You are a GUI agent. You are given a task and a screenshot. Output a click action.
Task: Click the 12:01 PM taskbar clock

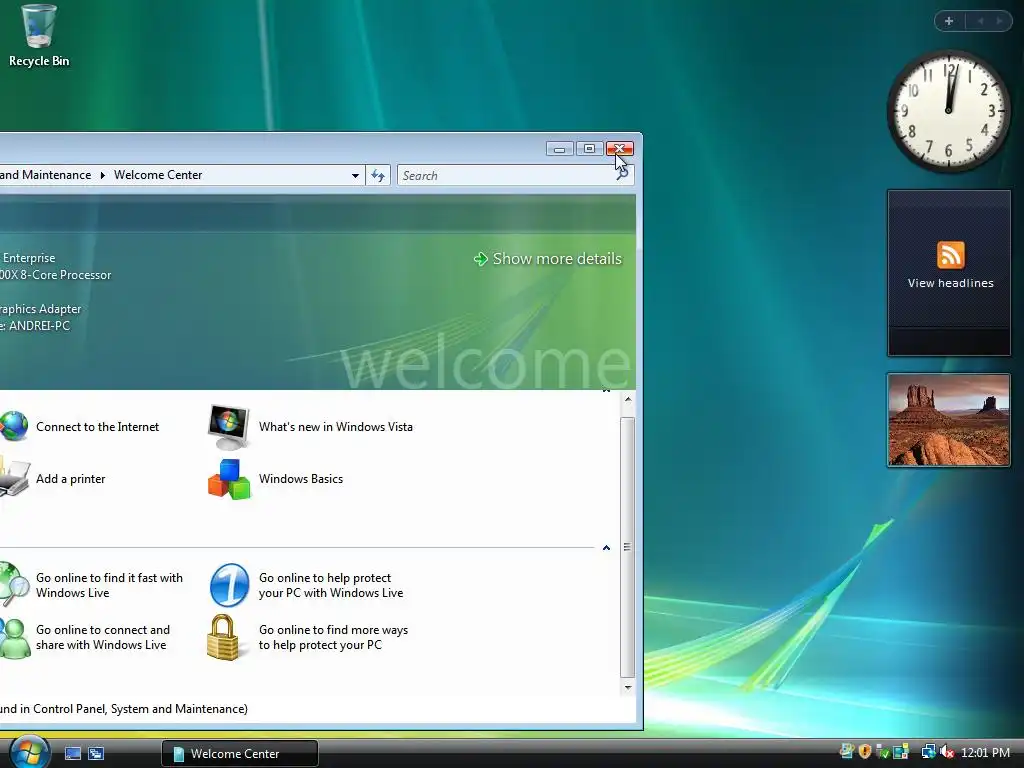985,752
